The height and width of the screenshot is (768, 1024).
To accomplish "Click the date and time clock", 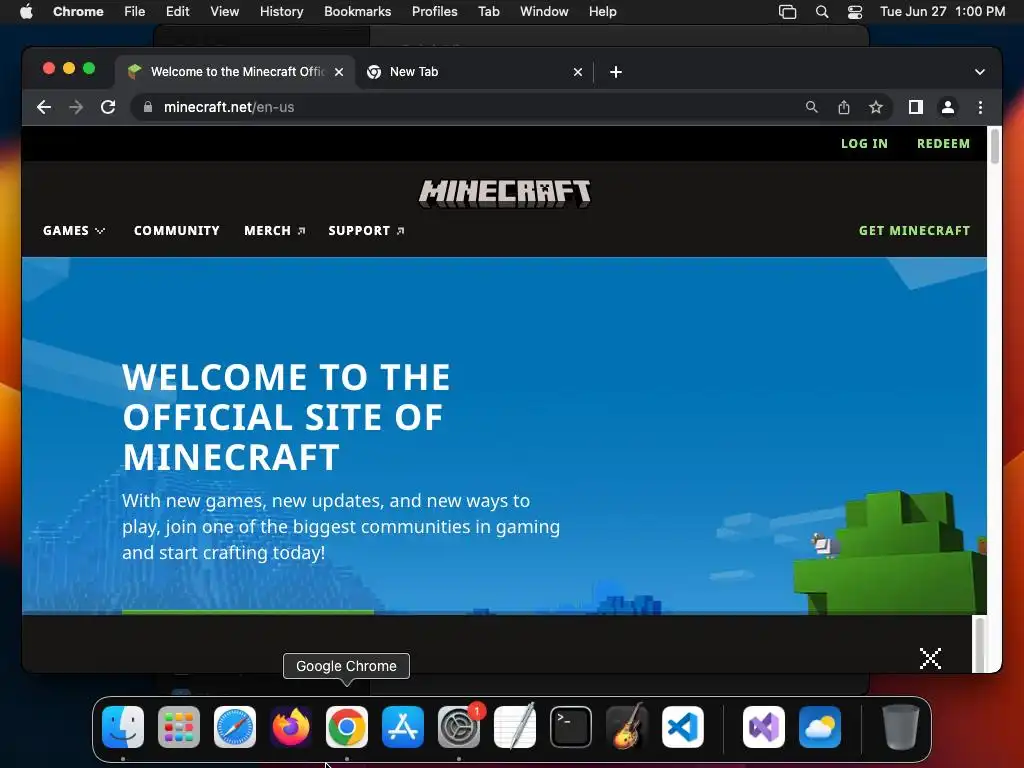I will 942,12.
